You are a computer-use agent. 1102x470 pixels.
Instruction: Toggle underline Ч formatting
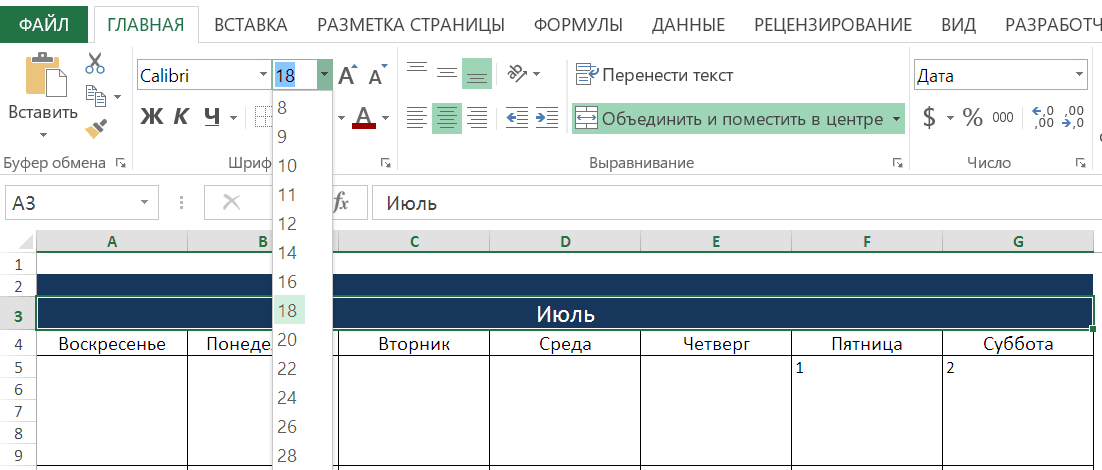[x=212, y=117]
